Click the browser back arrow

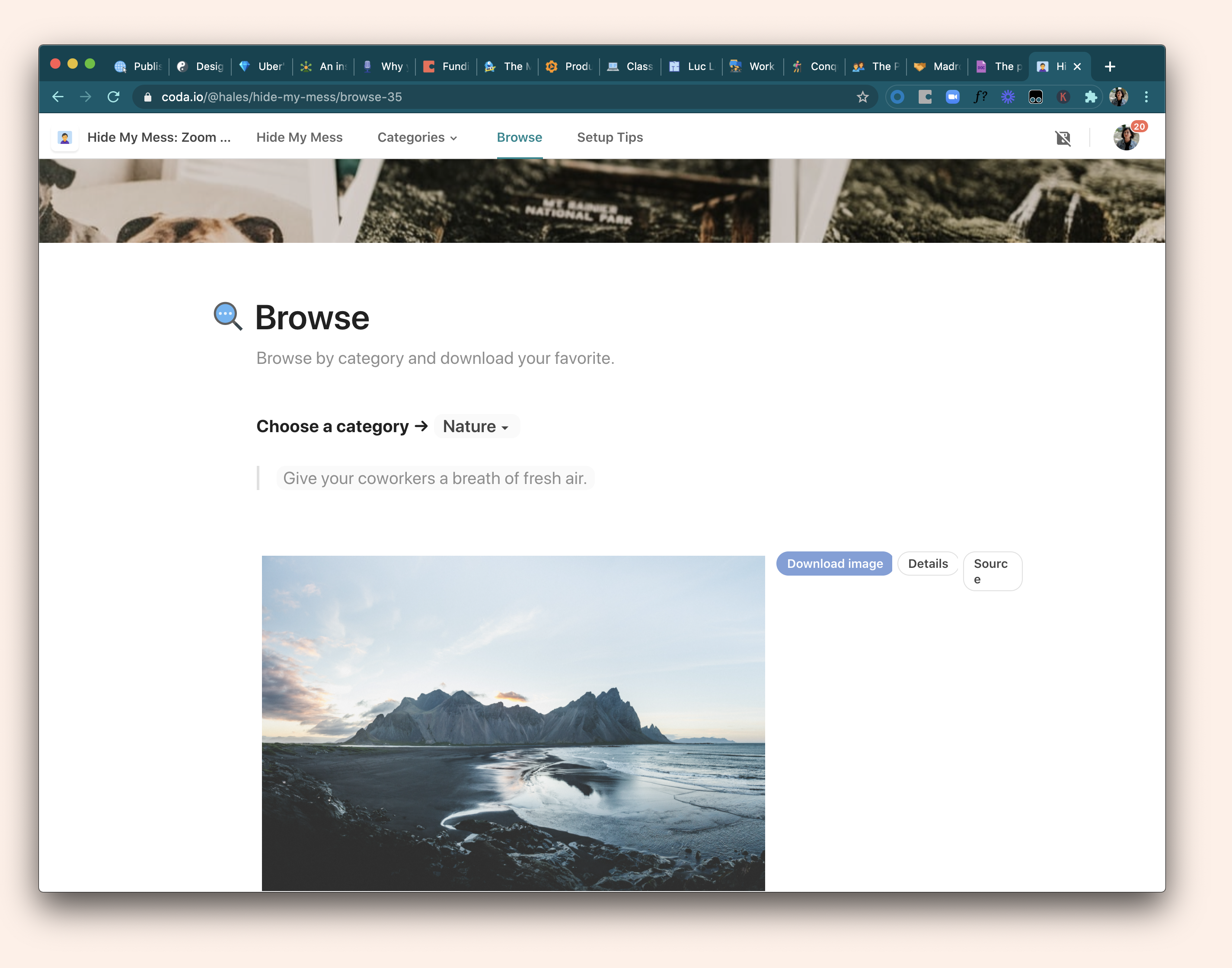click(58, 97)
